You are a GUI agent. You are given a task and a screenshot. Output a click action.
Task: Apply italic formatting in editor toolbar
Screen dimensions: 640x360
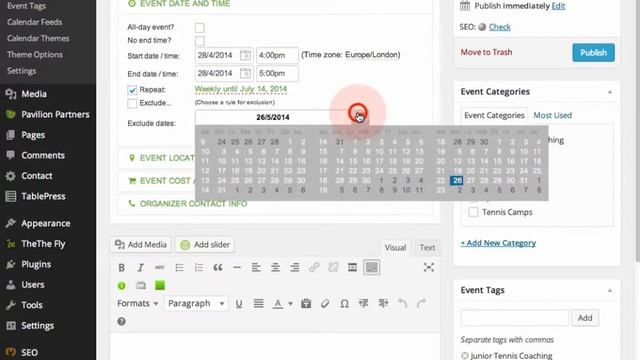coord(140,268)
